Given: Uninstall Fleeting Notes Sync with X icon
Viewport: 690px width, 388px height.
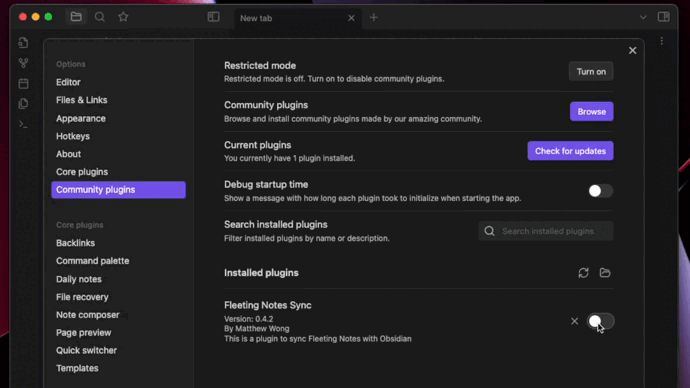Looking at the screenshot, I should 574,322.
